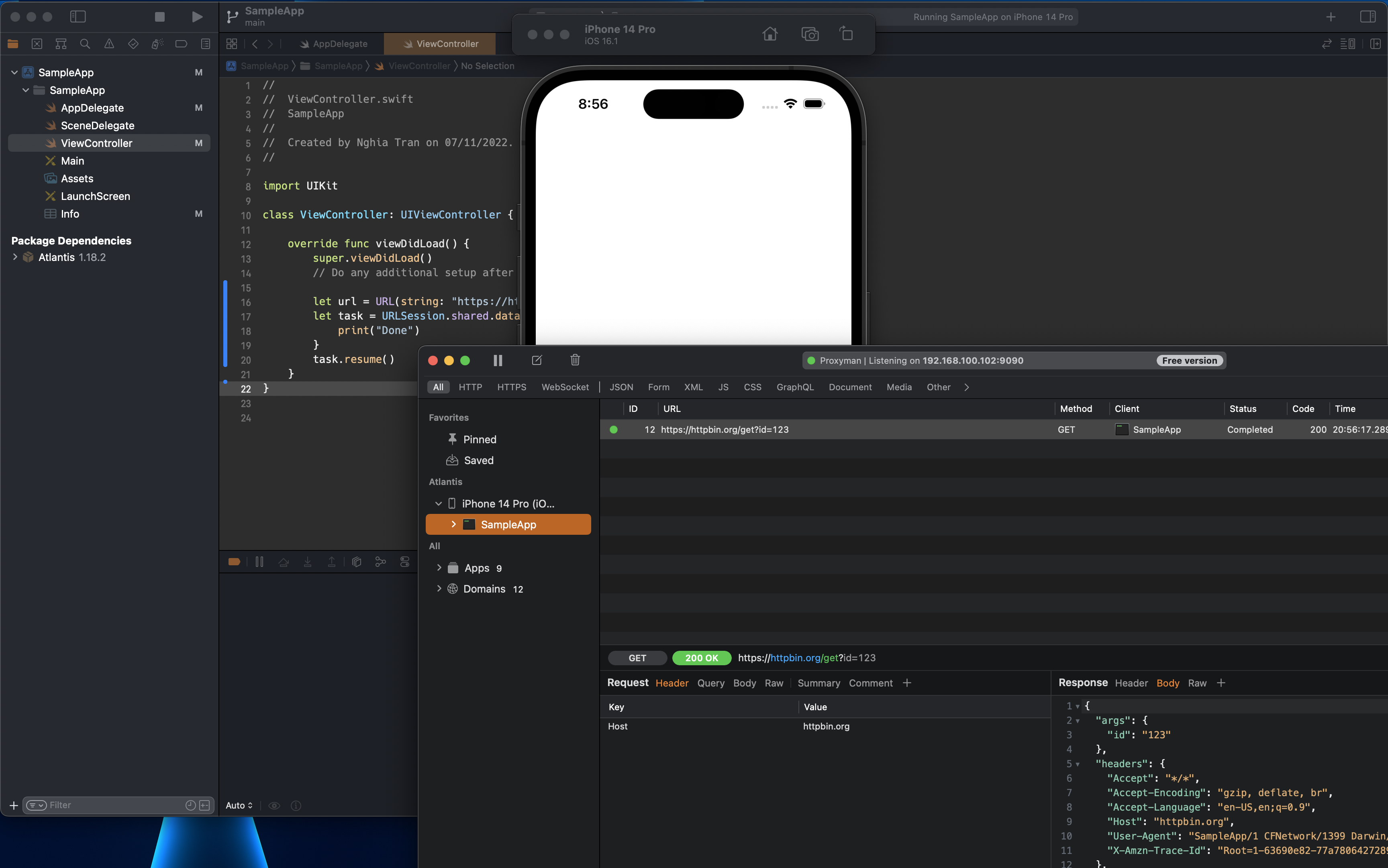Toggle Xcode navigator sidebar visibility
This screenshot has width=1388, height=868.
point(78,16)
